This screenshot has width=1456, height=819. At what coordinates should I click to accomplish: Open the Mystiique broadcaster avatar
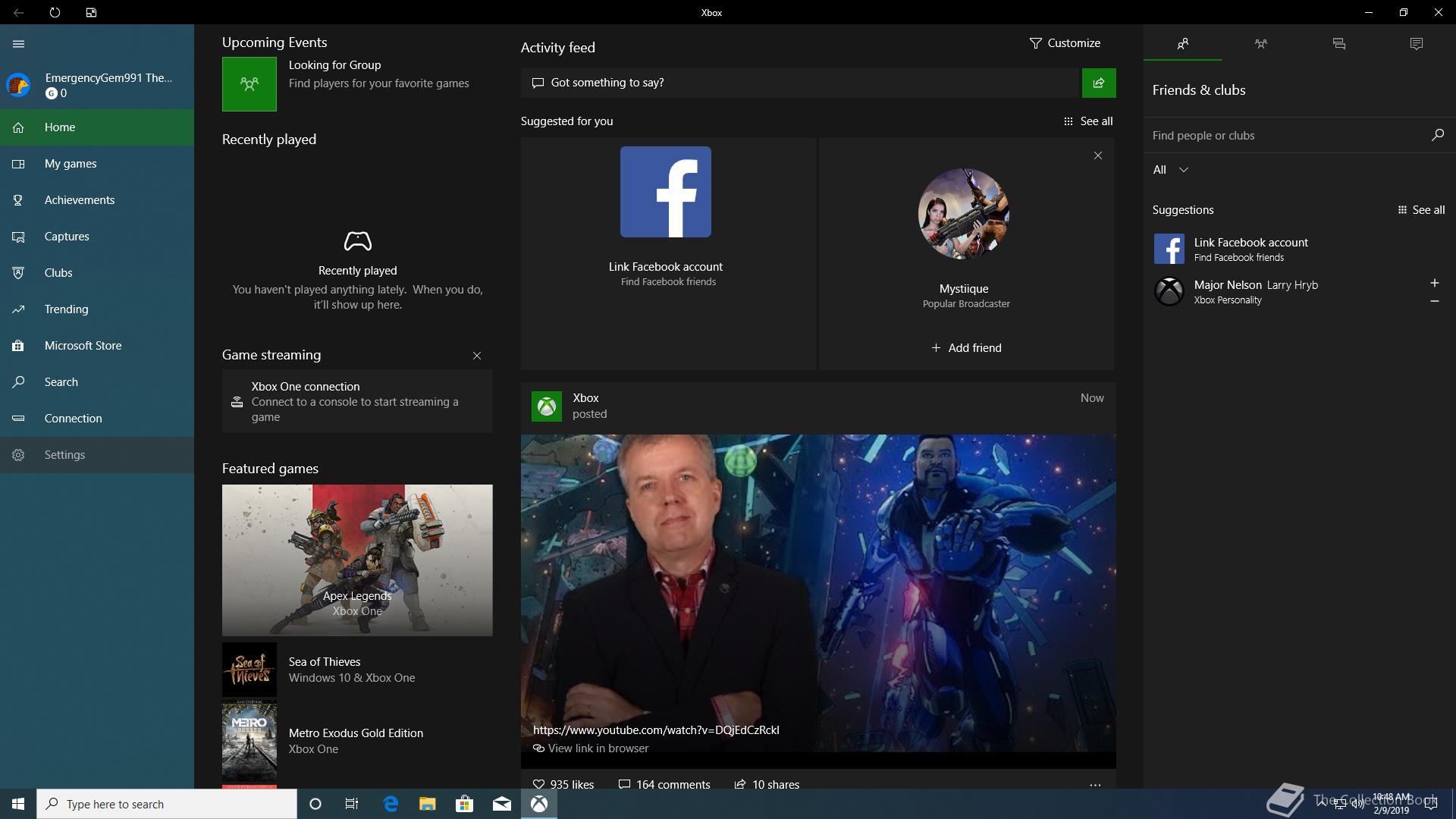pos(964,214)
